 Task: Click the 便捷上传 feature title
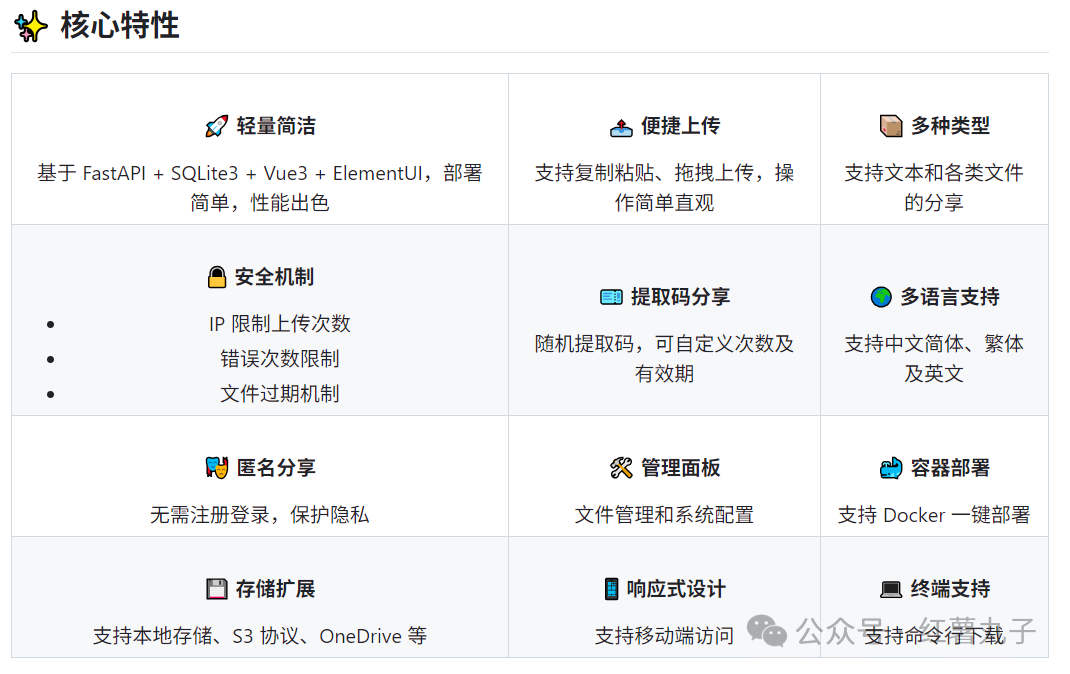click(680, 126)
